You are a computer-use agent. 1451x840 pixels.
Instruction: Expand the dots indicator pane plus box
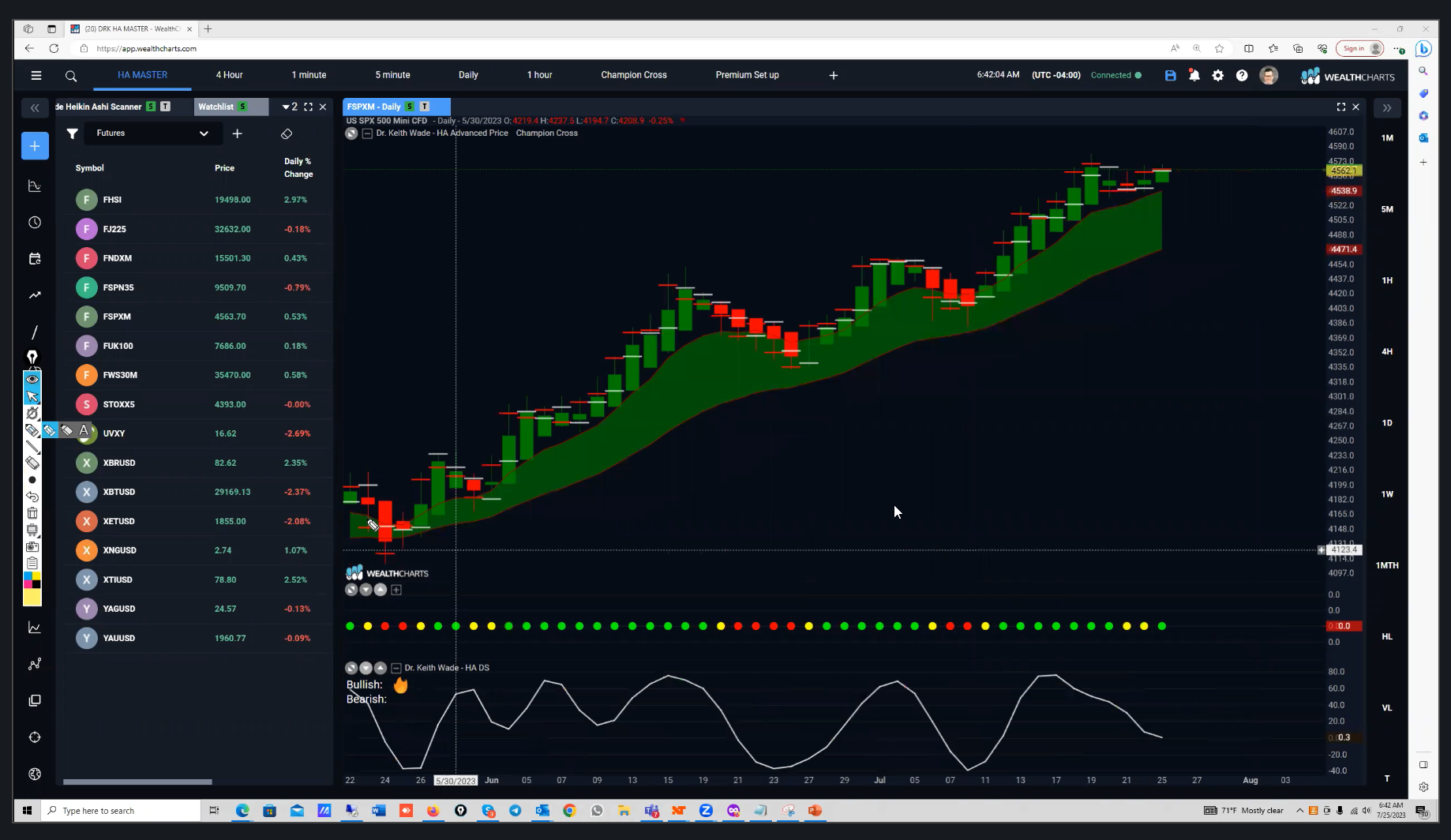pyautogui.click(x=396, y=590)
